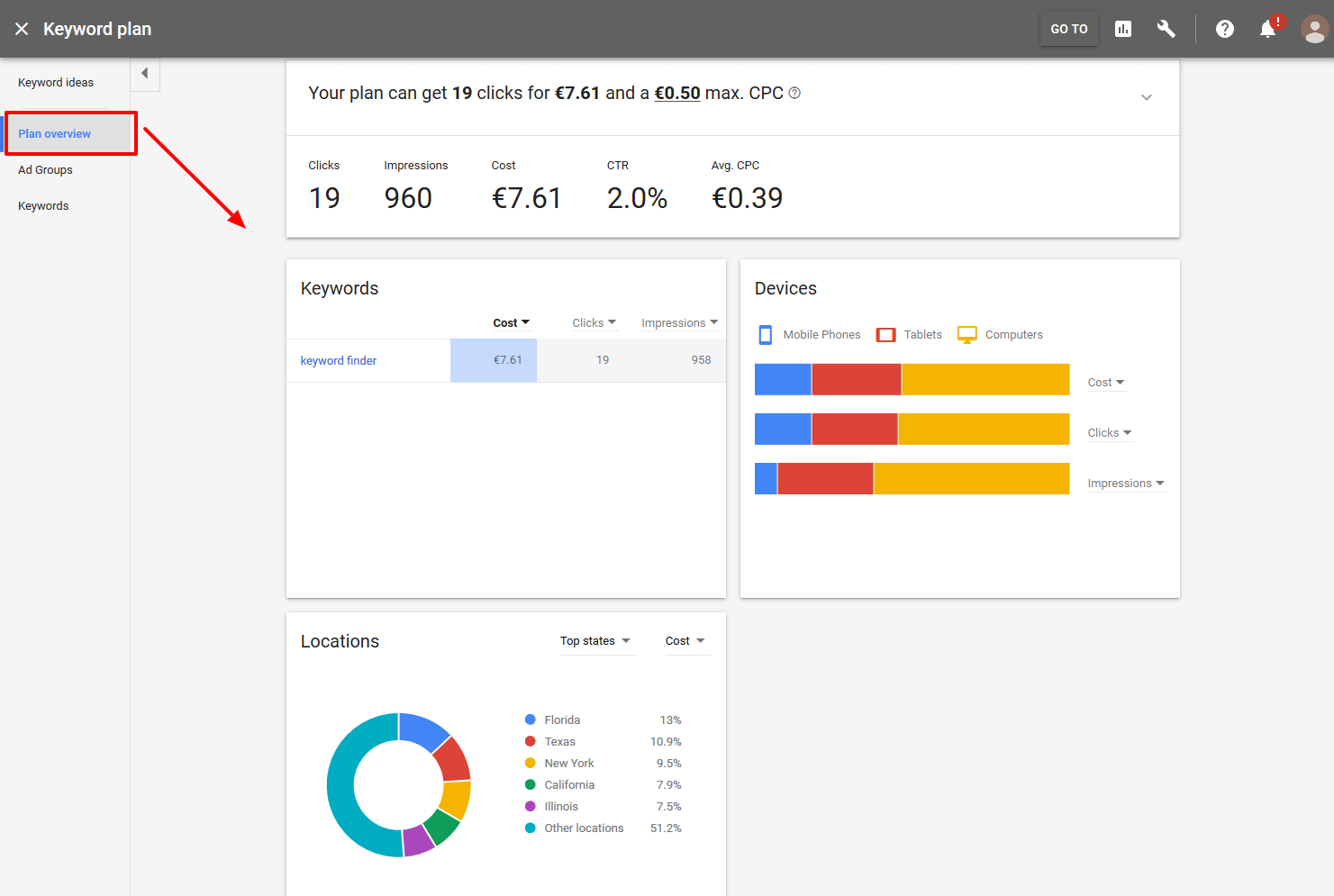Open Locations Cost dropdown
Screen dimensions: 1334x896
point(685,641)
